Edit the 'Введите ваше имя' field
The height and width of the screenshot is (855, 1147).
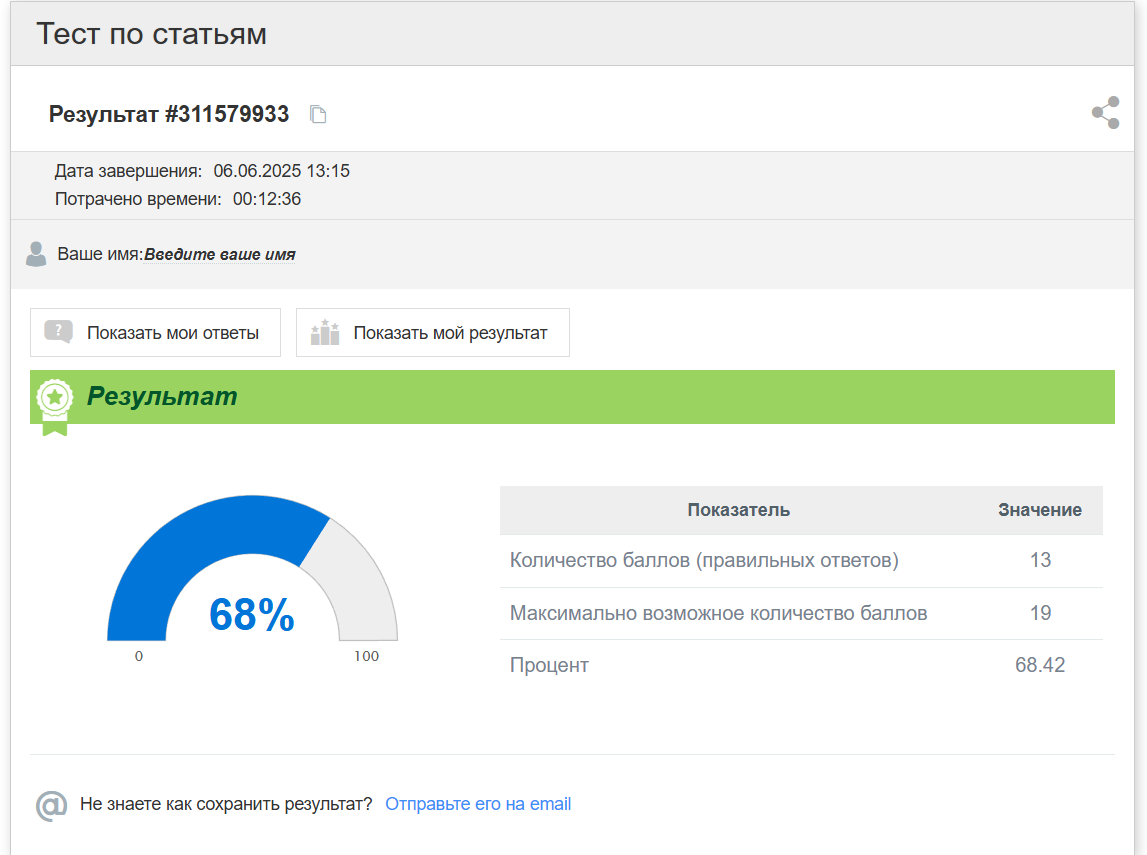tap(219, 255)
